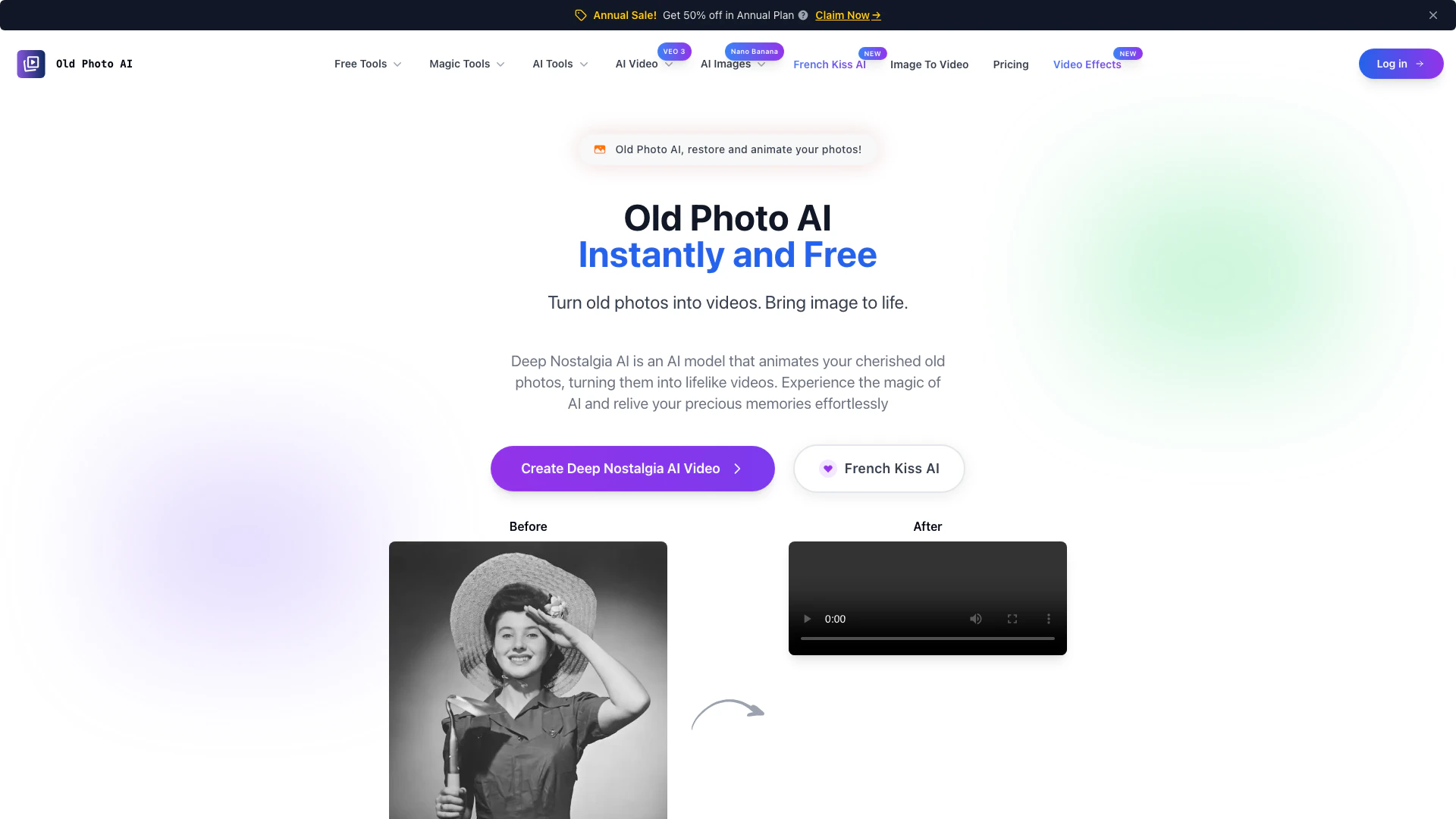Go to the Pricing page
1456x819 pixels.
[x=1011, y=64]
